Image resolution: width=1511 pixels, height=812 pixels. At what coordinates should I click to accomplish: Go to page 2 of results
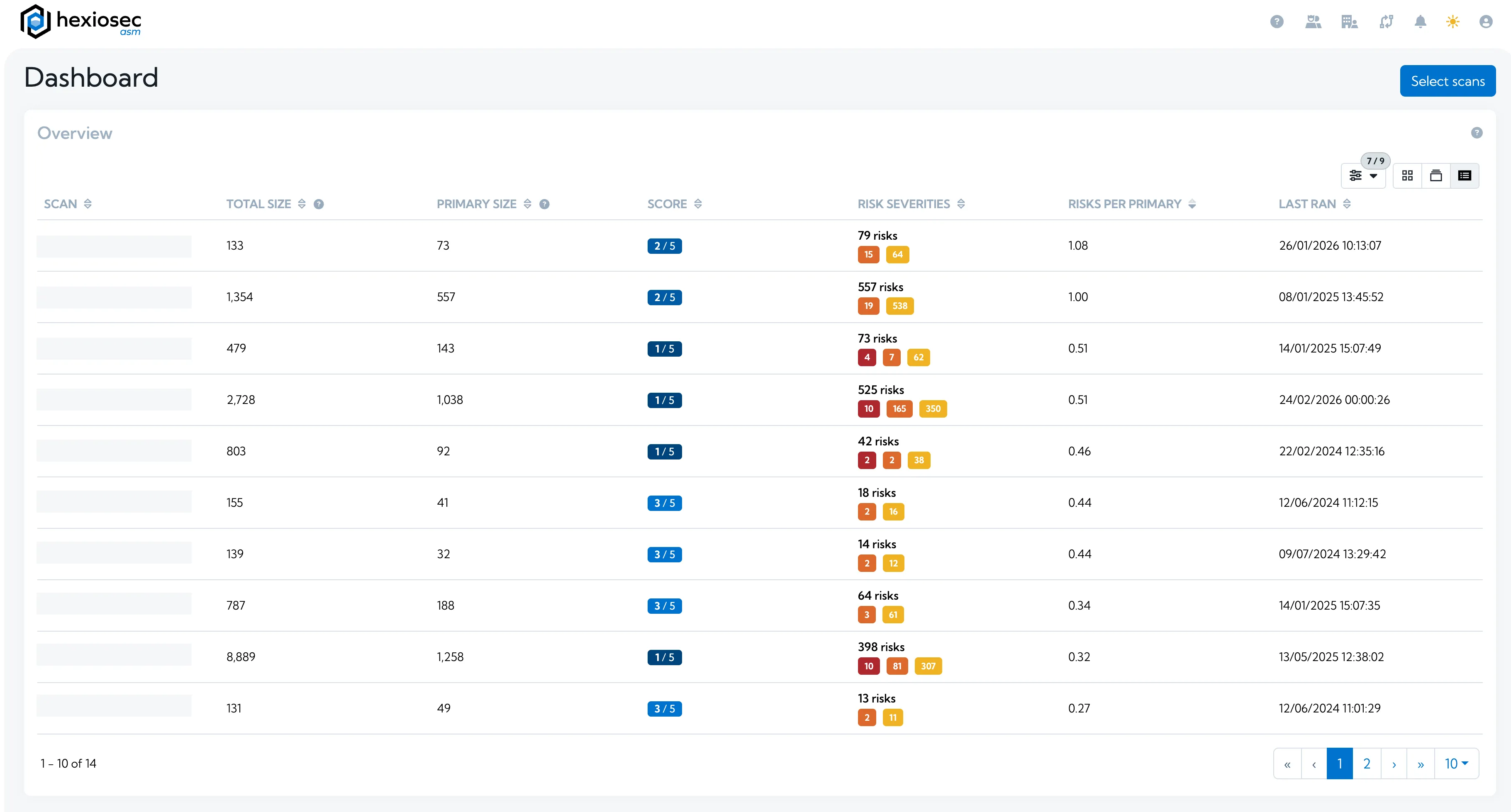point(1367,763)
